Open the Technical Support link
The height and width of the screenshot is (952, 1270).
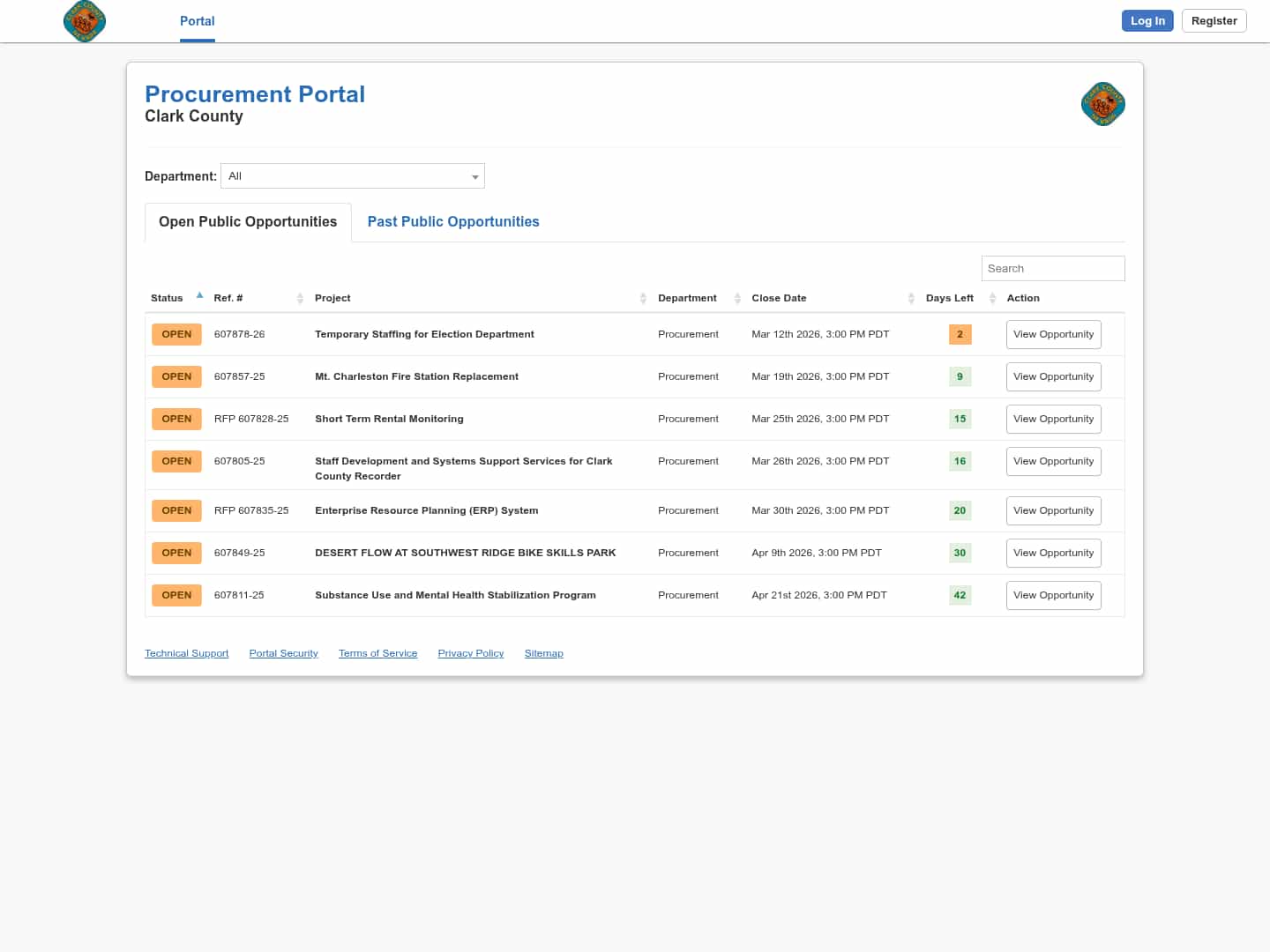pyautogui.click(x=186, y=653)
